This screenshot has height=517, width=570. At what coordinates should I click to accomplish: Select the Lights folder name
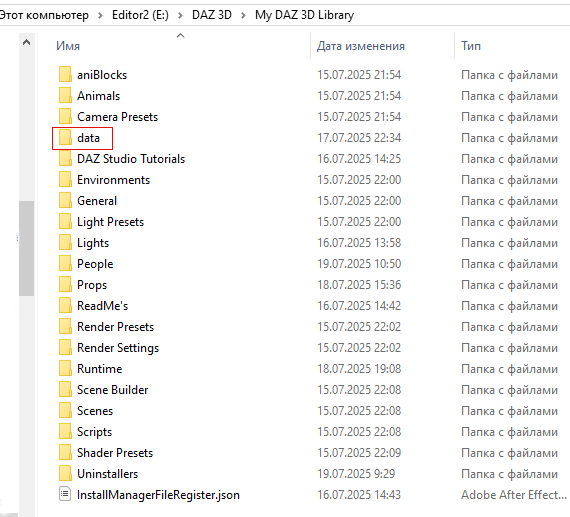pyautogui.click(x=93, y=243)
